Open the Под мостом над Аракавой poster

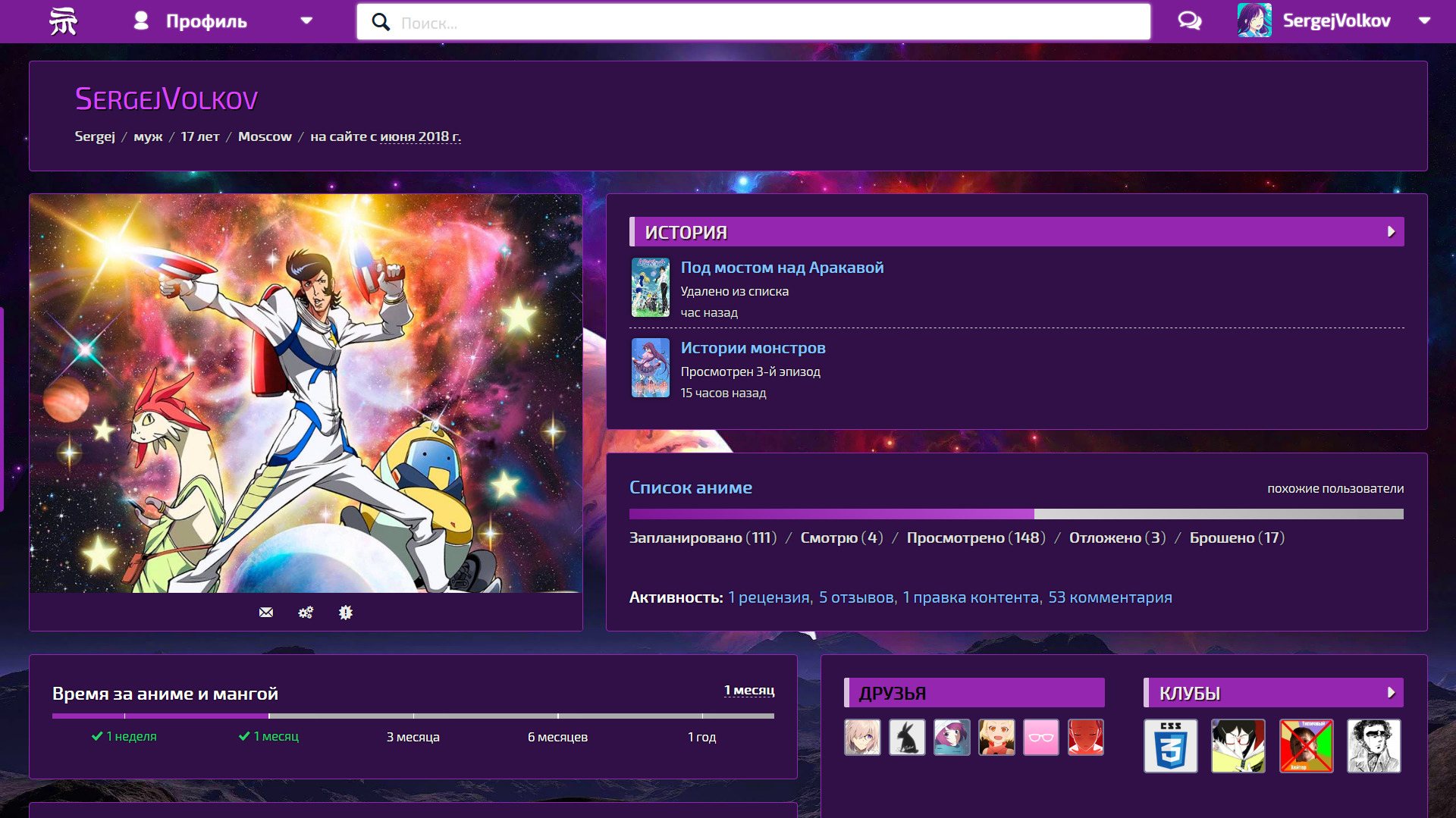click(x=651, y=287)
